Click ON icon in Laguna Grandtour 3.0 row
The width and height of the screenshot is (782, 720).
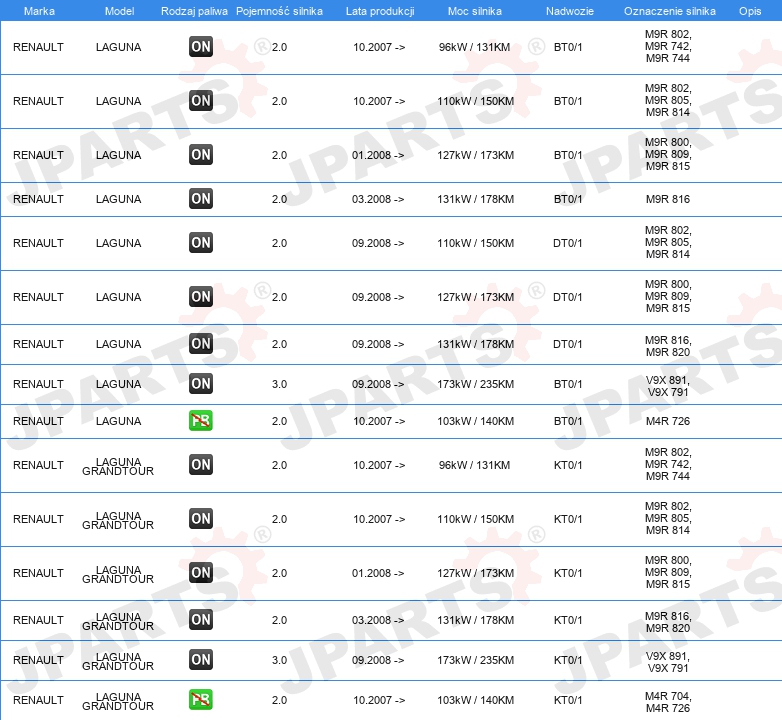[x=201, y=660]
